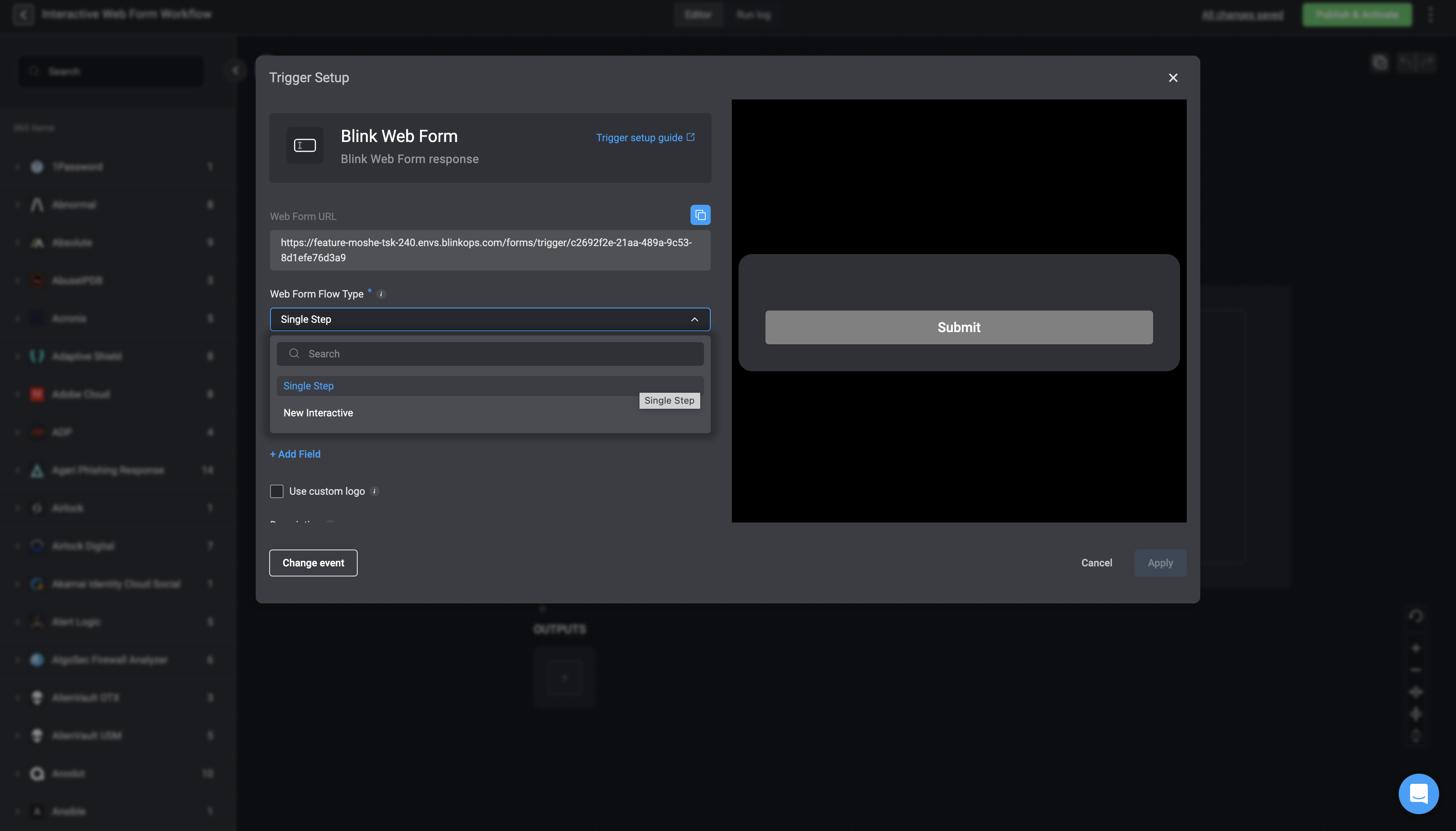Image resolution: width=1456 pixels, height=831 pixels.
Task: Click info icon next to Web Form Flow Type
Action: [x=382, y=295]
